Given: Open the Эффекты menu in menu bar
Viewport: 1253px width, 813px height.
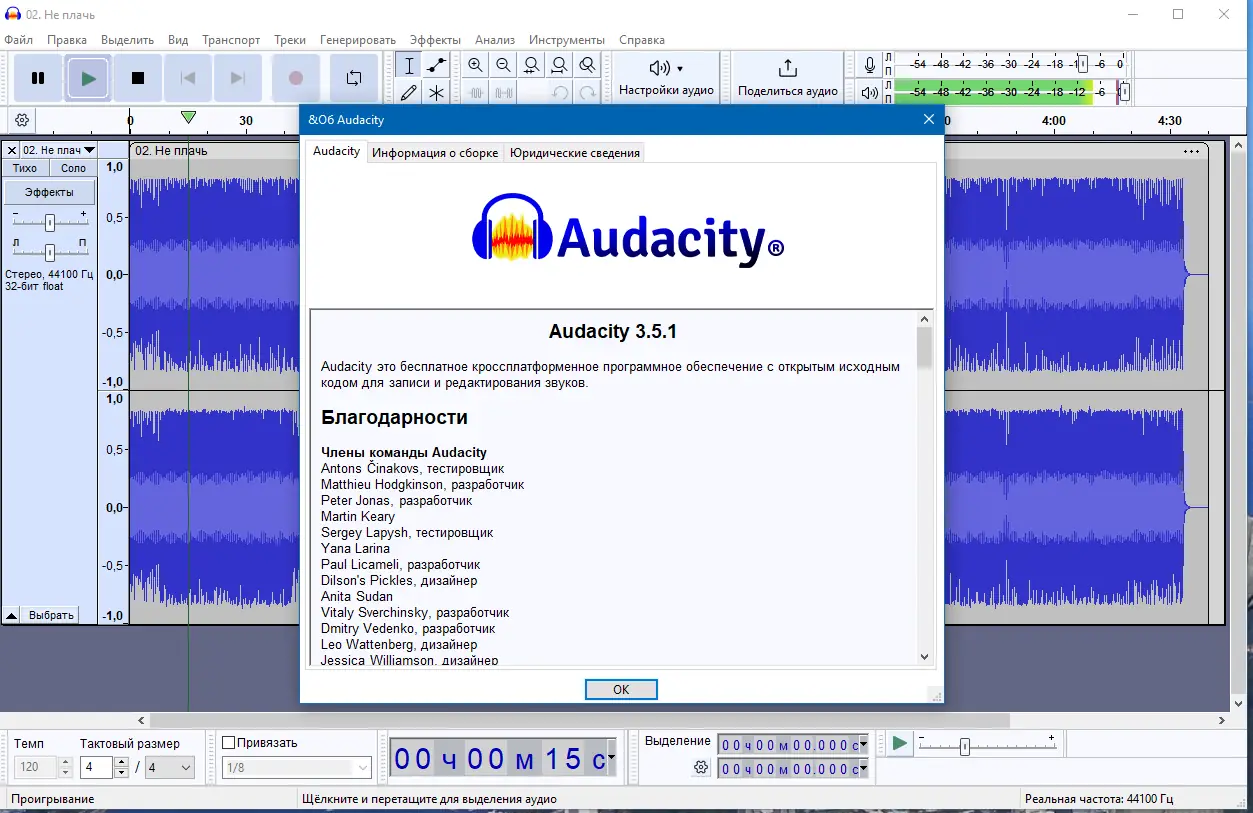Looking at the screenshot, I should [435, 40].
